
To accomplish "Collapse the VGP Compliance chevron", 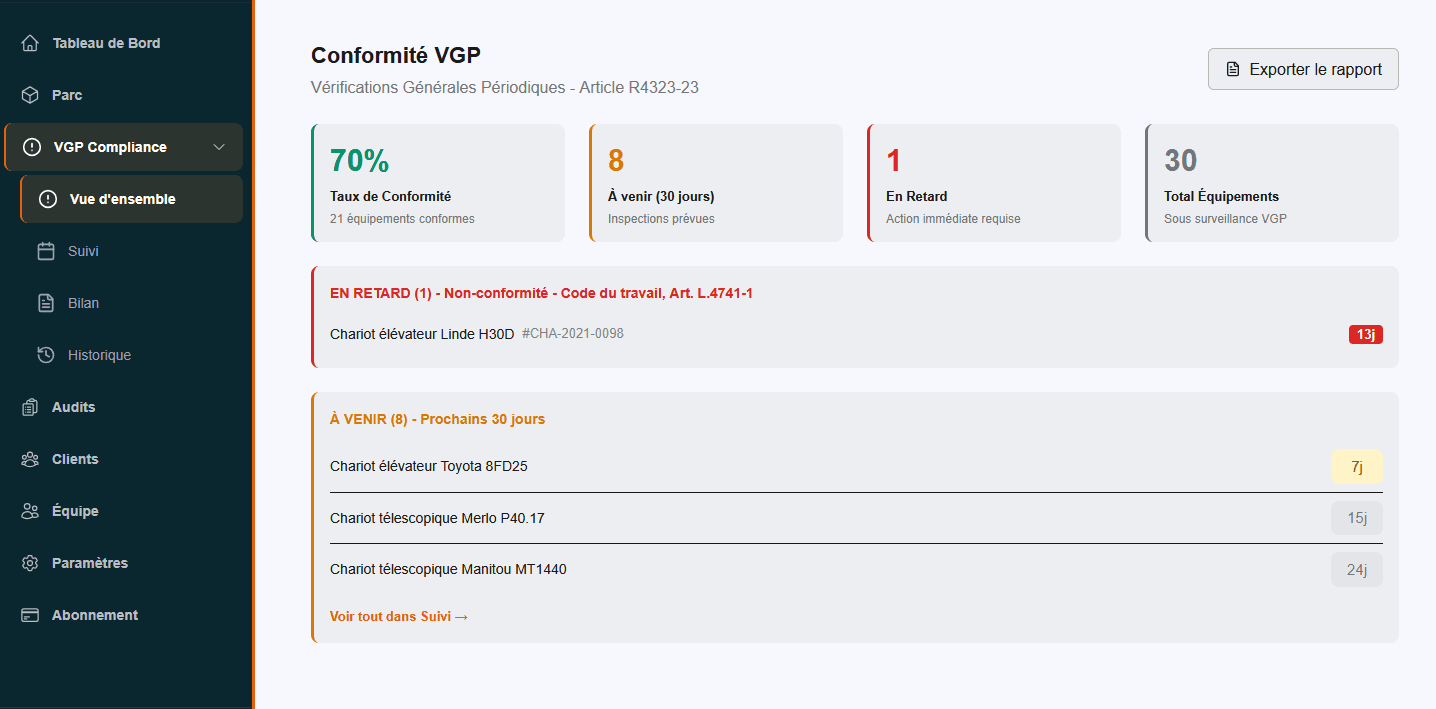I will 220,147.
